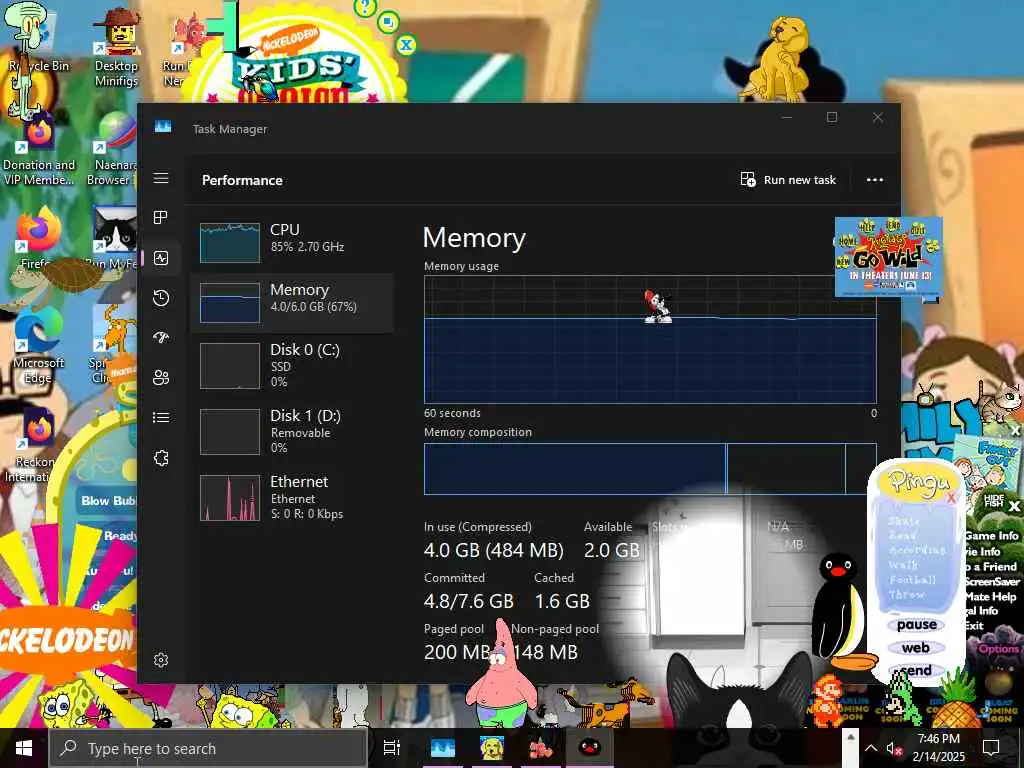Screen dimensions: 1024x768
Task: Close the Pingu widget with red X
Action: (951, 498)
